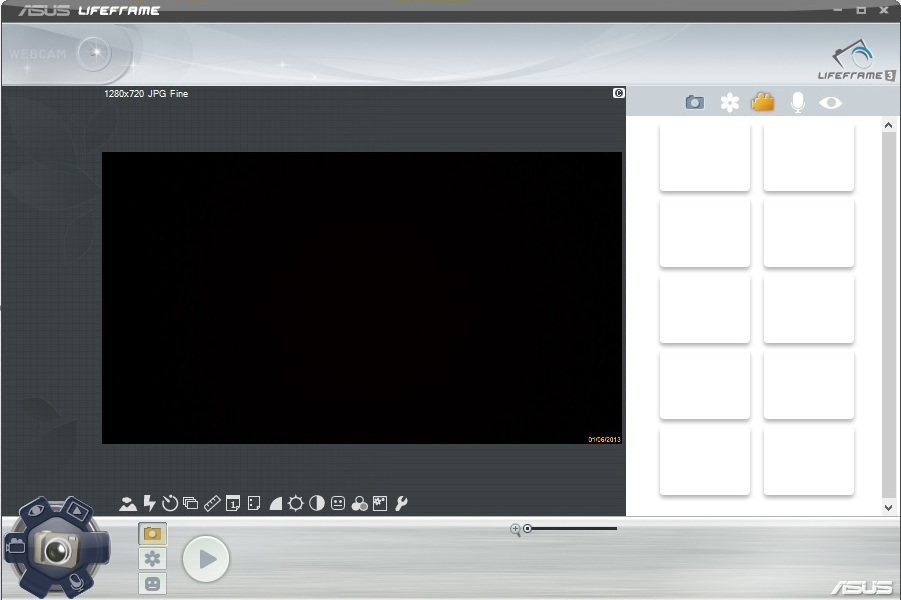This screenshot has width=901, height=600.
Task: Select playback preview mode on the dial
Action: 76,509
